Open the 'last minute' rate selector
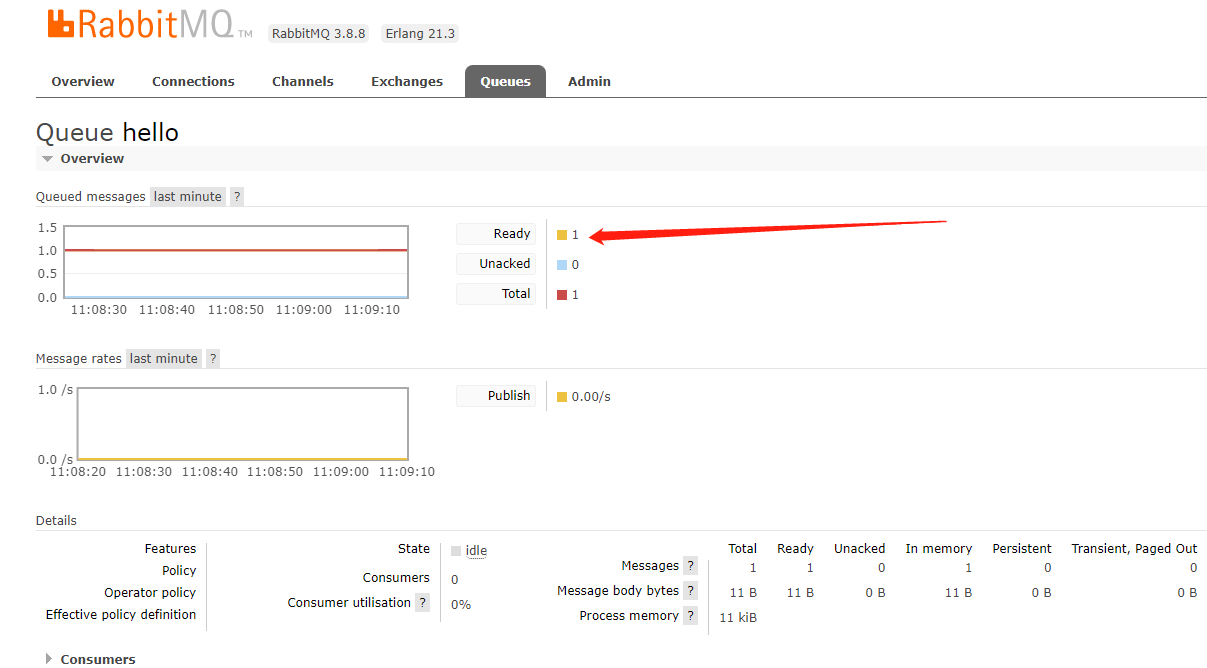This screenshot has width=1207, height=668. pos(187,196)
